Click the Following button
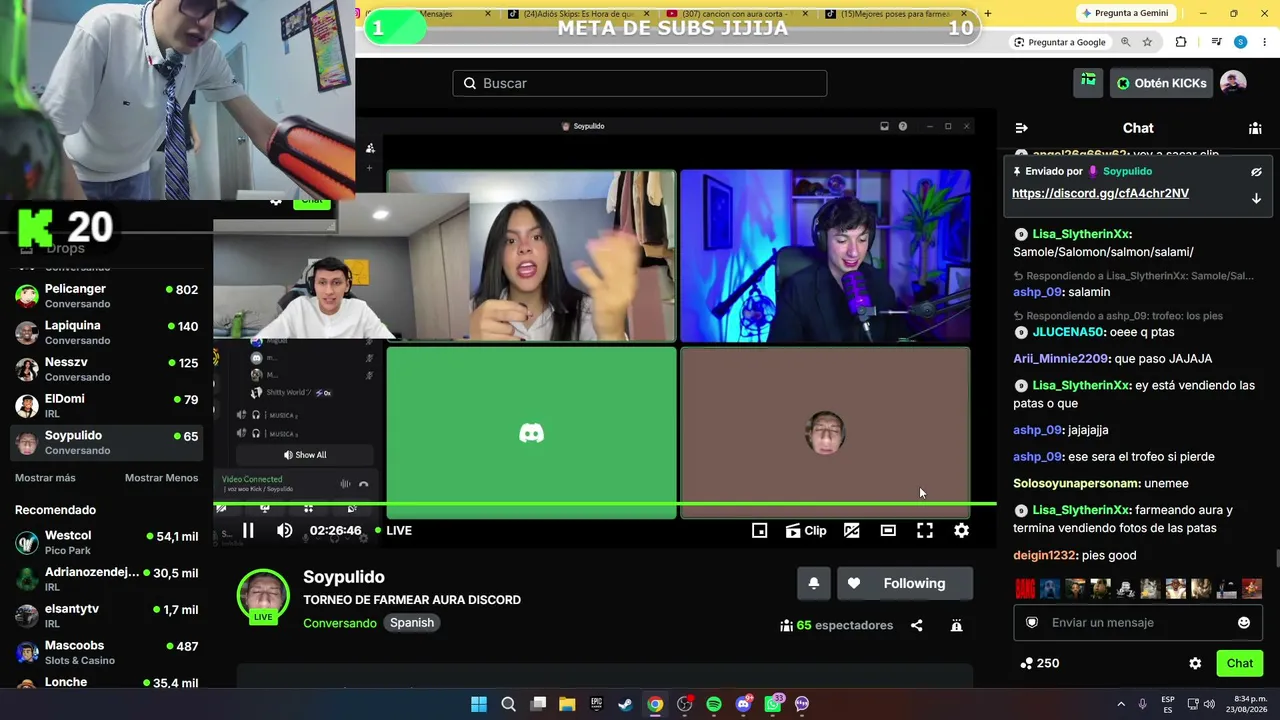Screen dimensions: 1280x720 tap(903, 584)
